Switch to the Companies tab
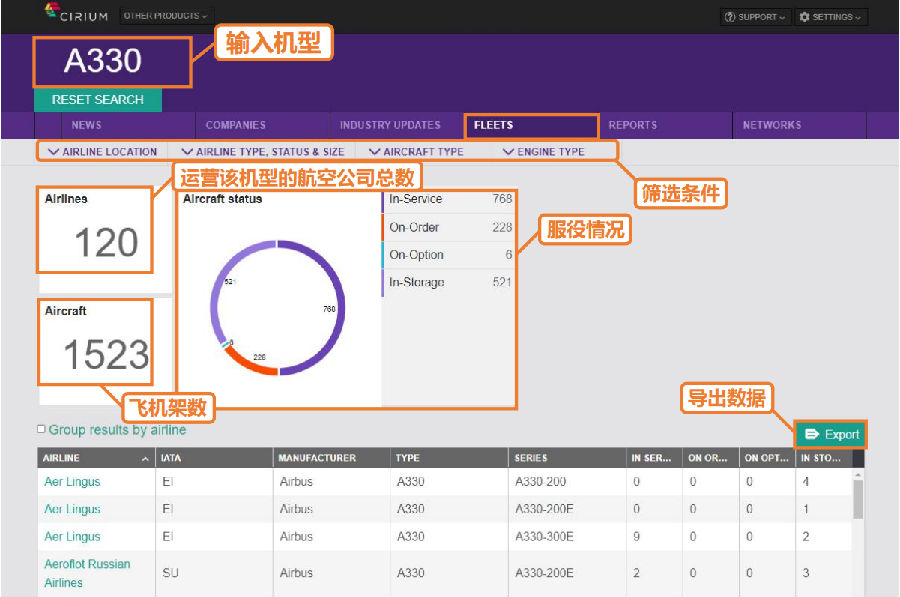Viewport: 900px width, 597px height. click(x=235, y=126)
